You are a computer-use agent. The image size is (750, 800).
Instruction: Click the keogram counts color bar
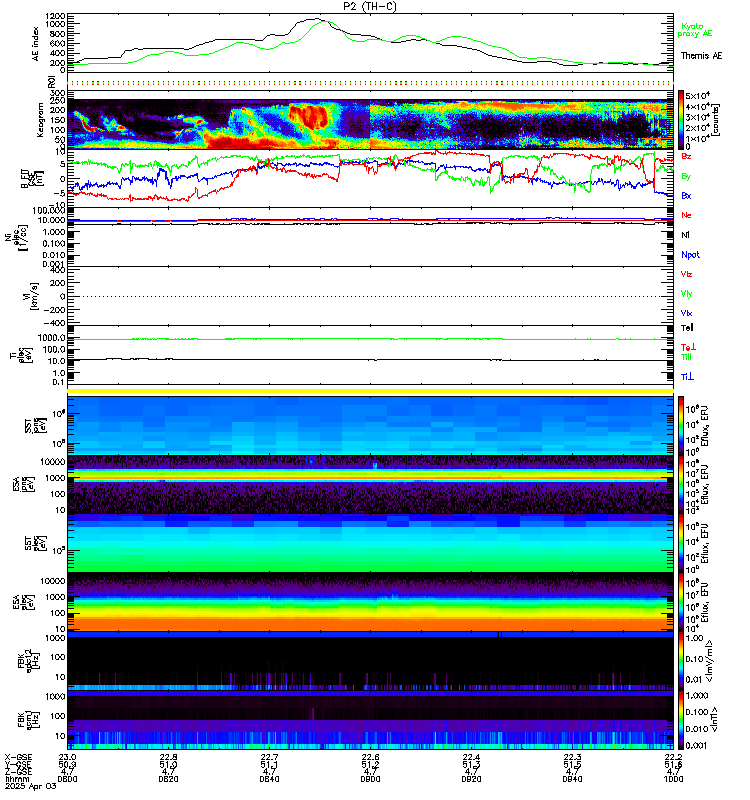coord(681,119)
